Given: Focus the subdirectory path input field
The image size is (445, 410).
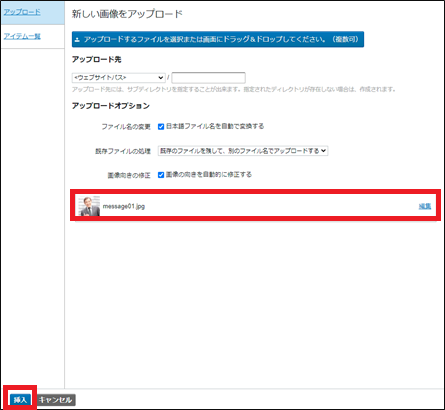Looking at the screenshot, I should tap(208, 78).
